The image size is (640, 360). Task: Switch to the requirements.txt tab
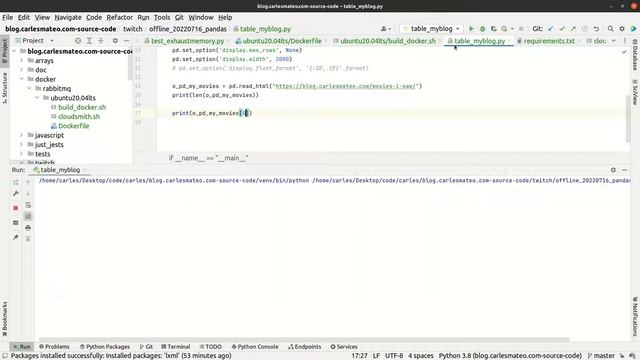click(x=549, y=41)
